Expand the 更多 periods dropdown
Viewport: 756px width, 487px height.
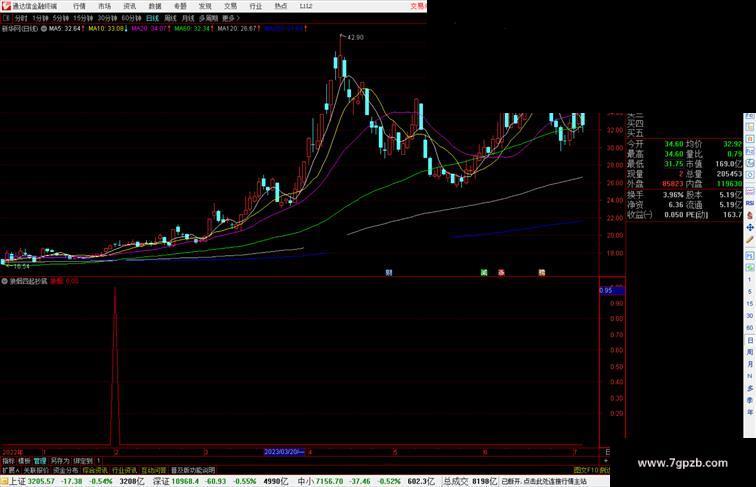(231, 18)
